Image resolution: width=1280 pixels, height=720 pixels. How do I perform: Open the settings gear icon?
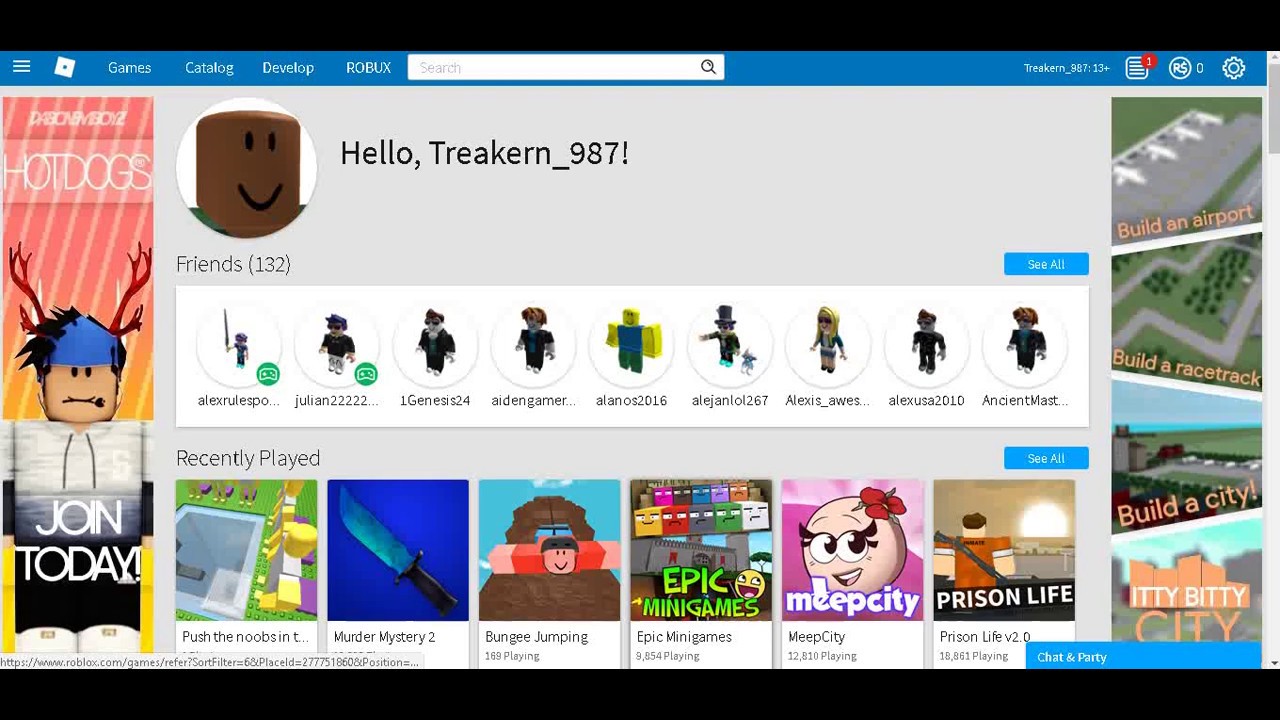pos(1234,68)
